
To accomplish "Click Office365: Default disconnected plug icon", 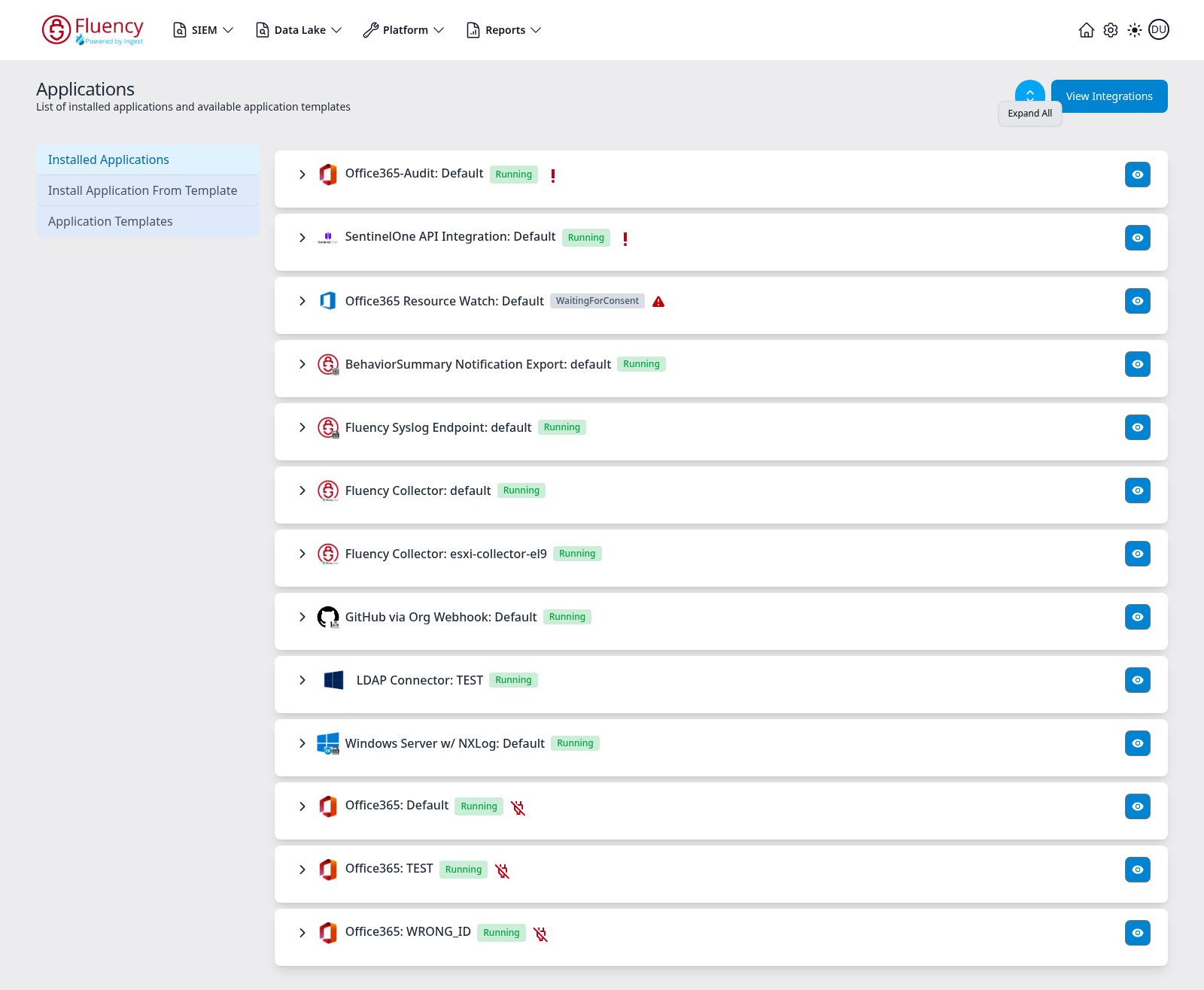I will 518,807.
